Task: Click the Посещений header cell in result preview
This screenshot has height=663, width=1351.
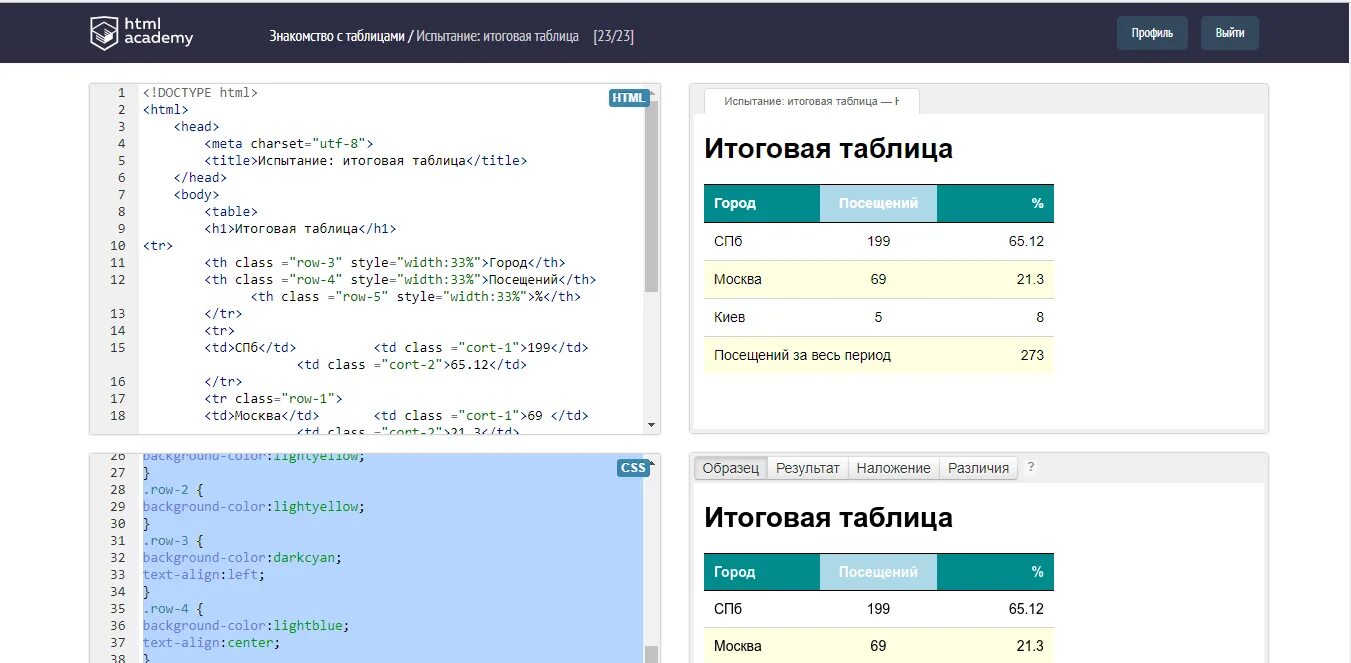Action: (878, 203)
